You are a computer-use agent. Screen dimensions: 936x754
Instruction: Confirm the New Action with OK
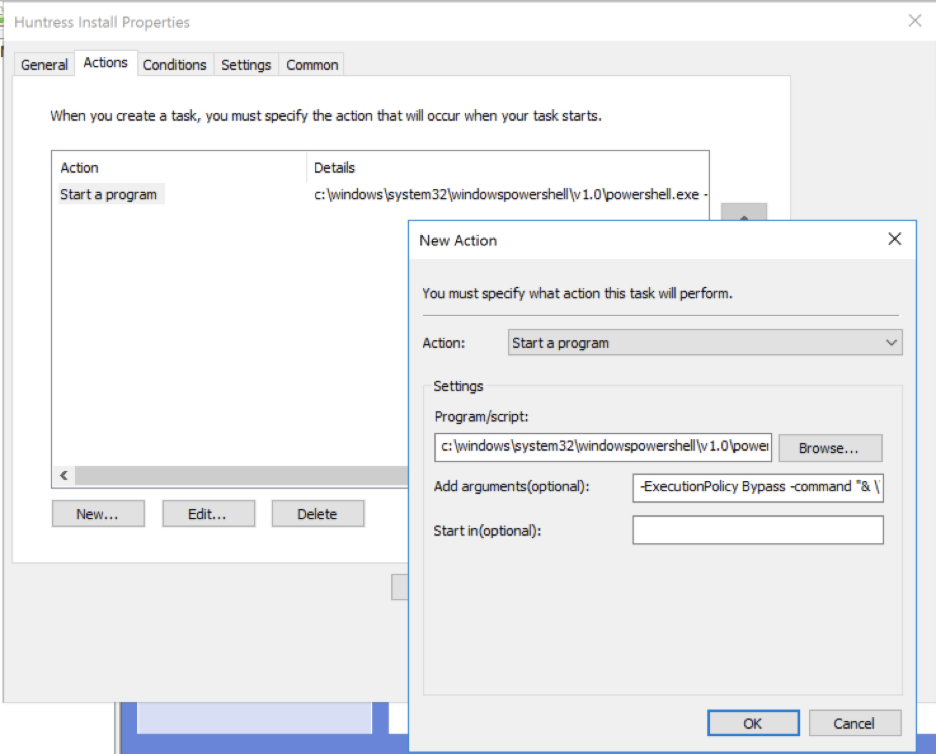[753, 723]
